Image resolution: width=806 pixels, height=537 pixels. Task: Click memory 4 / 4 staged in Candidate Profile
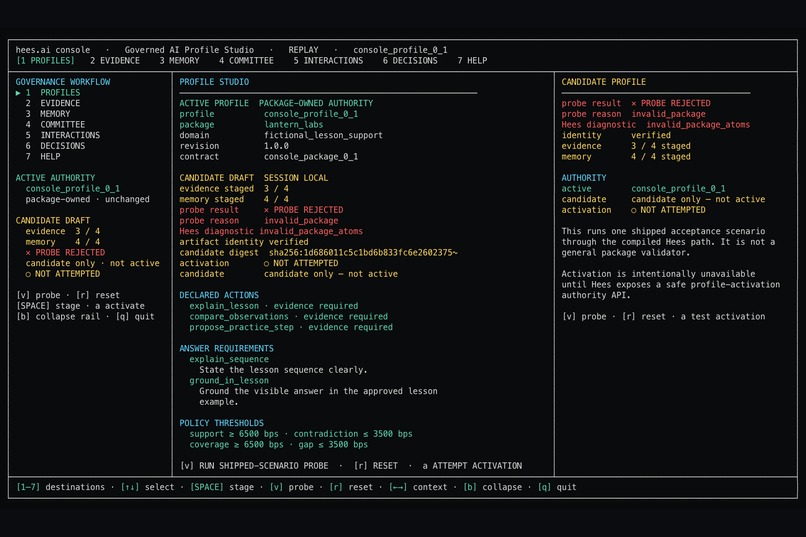(x=626, y=157)
